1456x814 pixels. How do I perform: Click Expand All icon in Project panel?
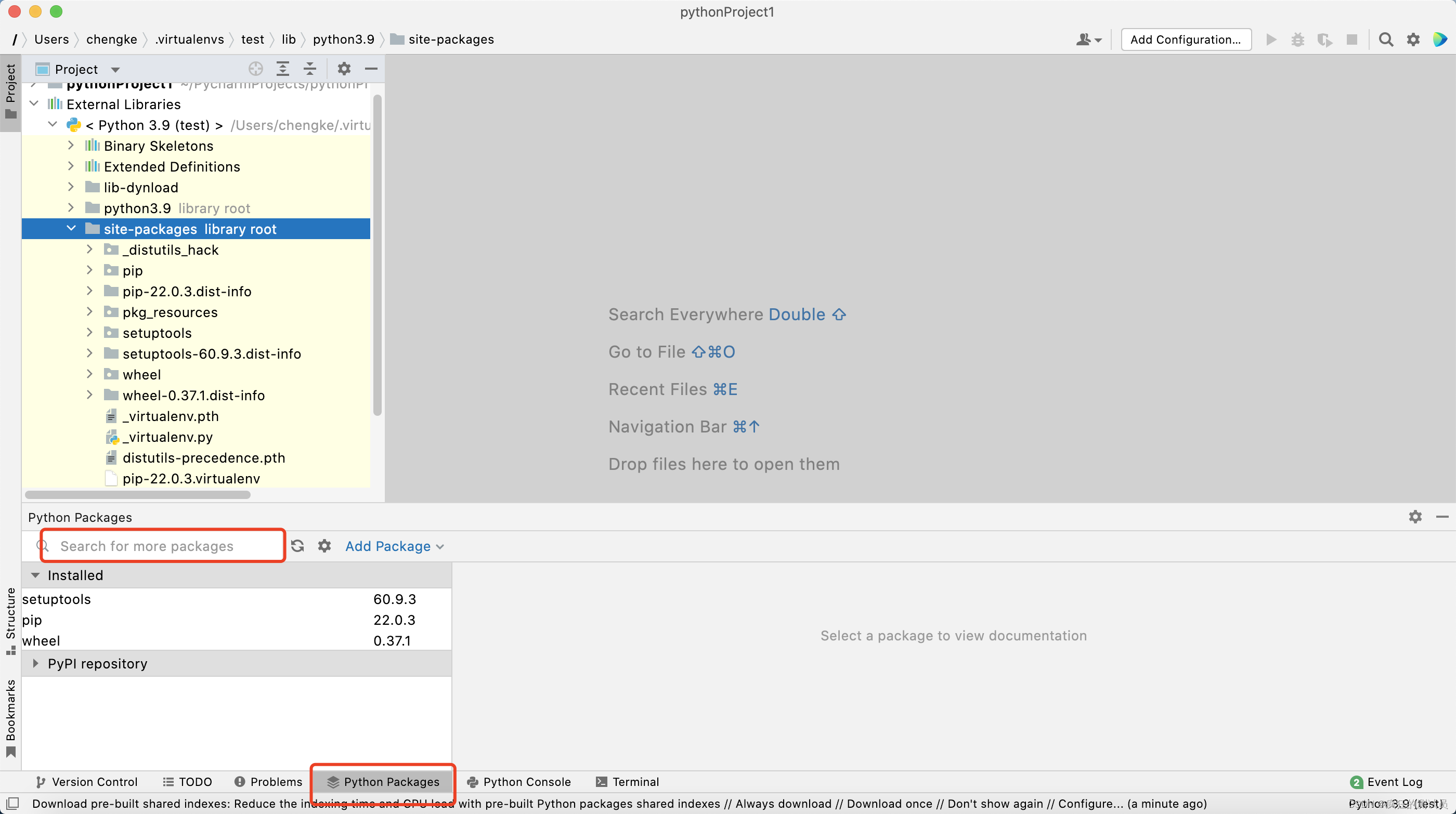pyautogui.click(x=282, y=69)
